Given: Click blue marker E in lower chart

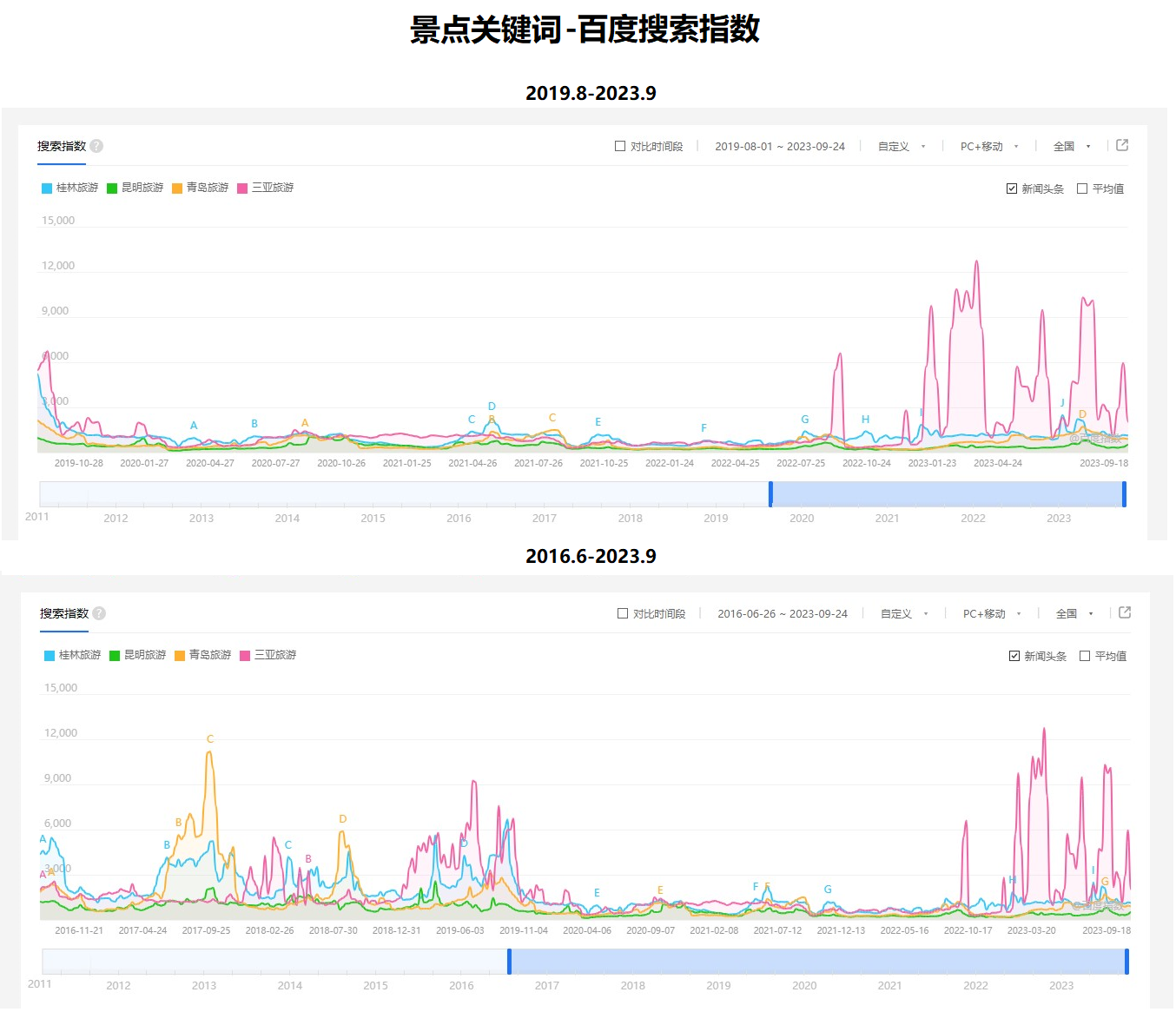Looking at the screenshot, I should click(597, 893).
